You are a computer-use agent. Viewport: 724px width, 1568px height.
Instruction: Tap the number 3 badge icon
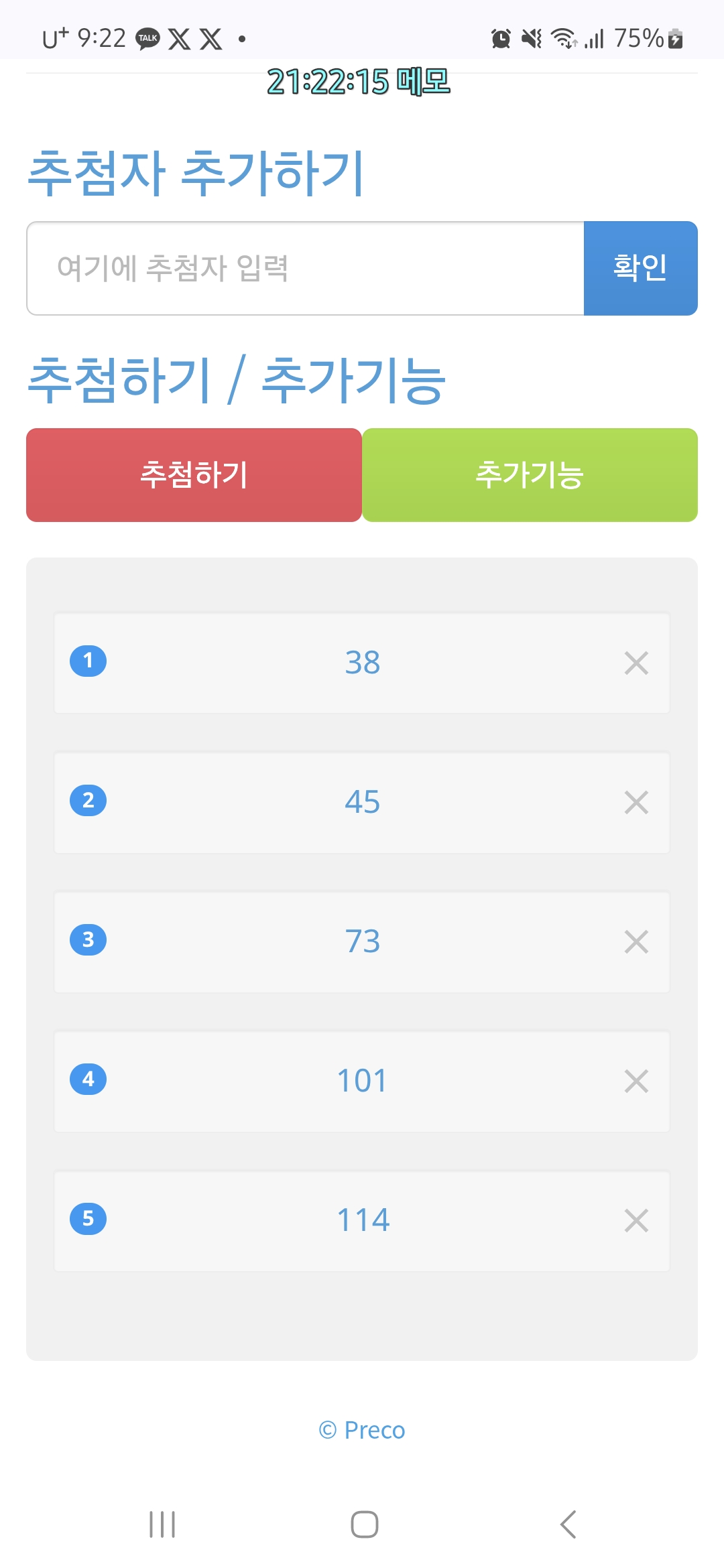pos(88,940)
